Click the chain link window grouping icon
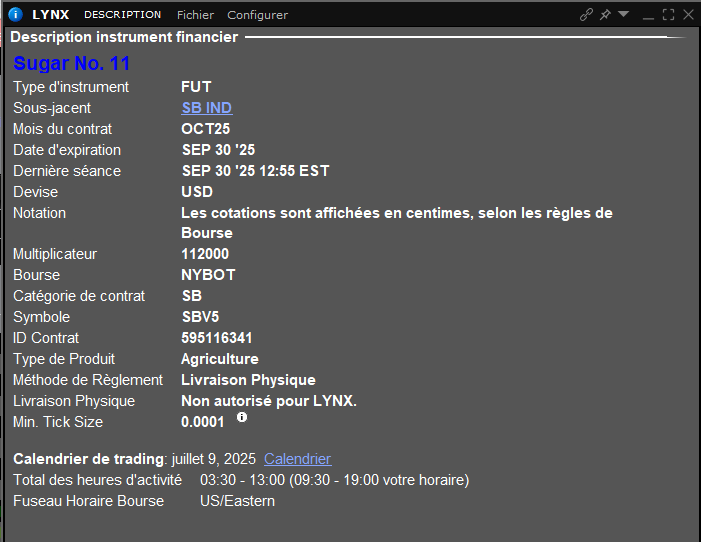The width and height of the screenshot is (701, 542). [587, 15]
